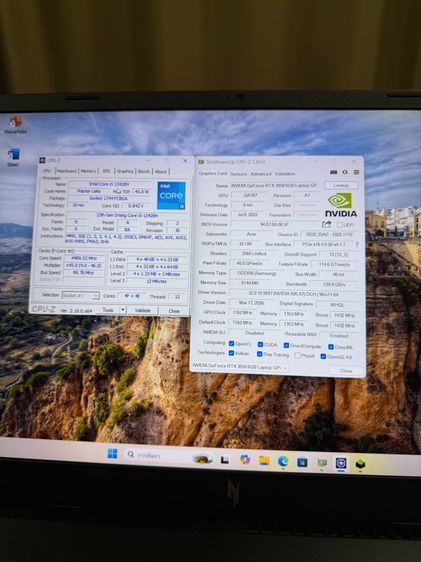Click the Bus Interface question mark
The image size is (421, 562).
pyautogui.click(x=357, y=244)
